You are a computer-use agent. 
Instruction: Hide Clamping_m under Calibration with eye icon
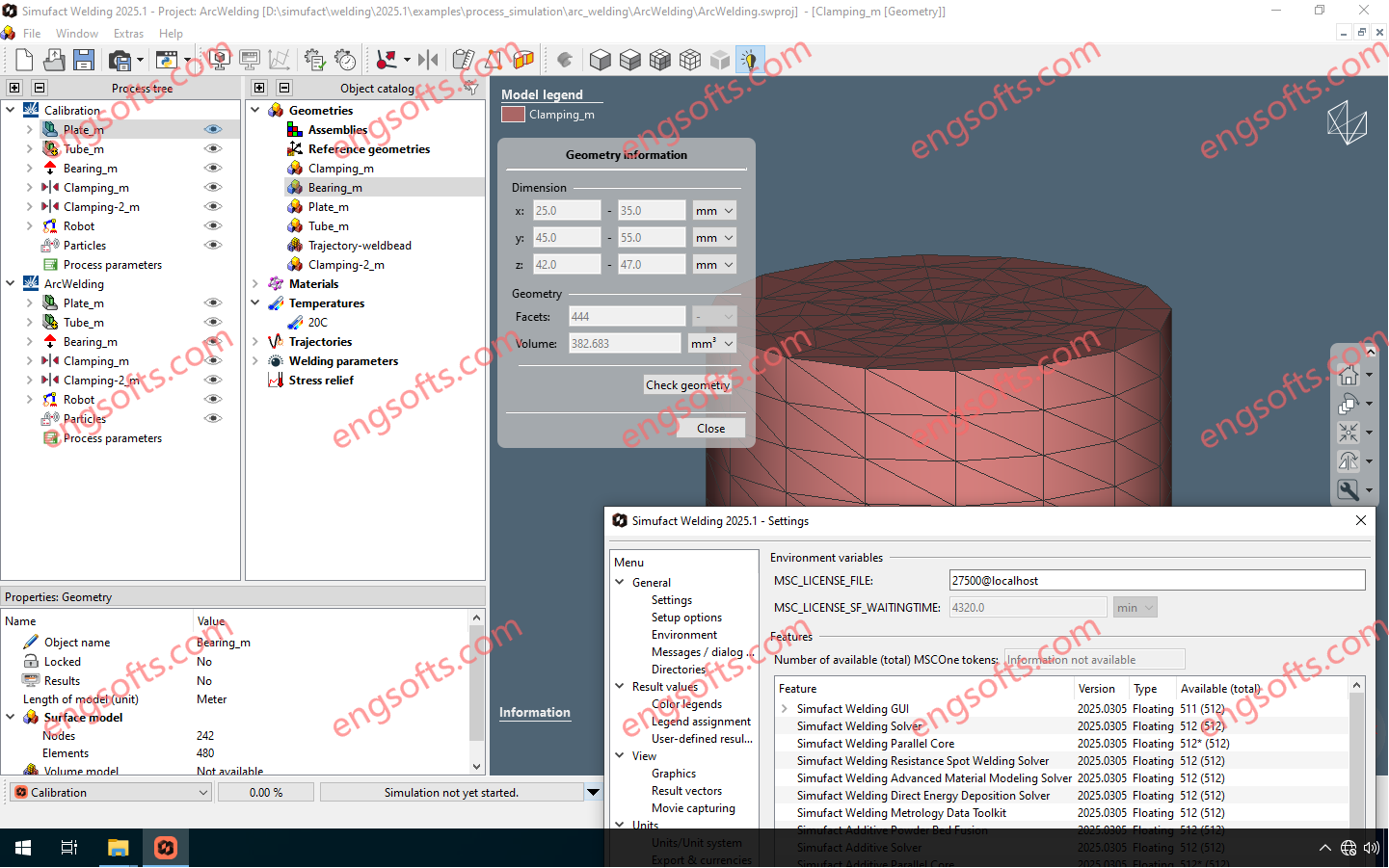tap(213, 187)
